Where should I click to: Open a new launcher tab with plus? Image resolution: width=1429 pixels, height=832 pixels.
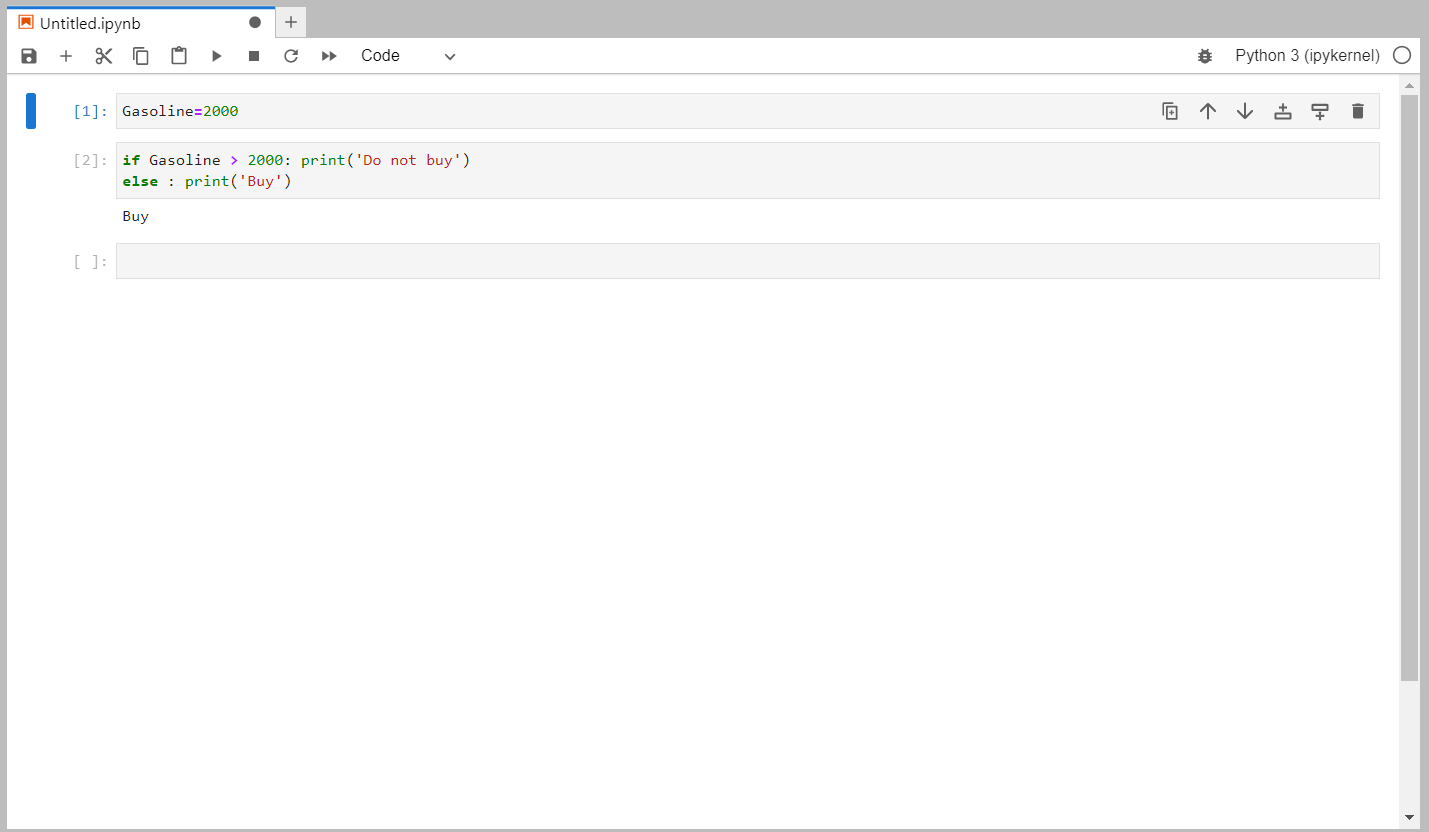(x=291, y=22)
